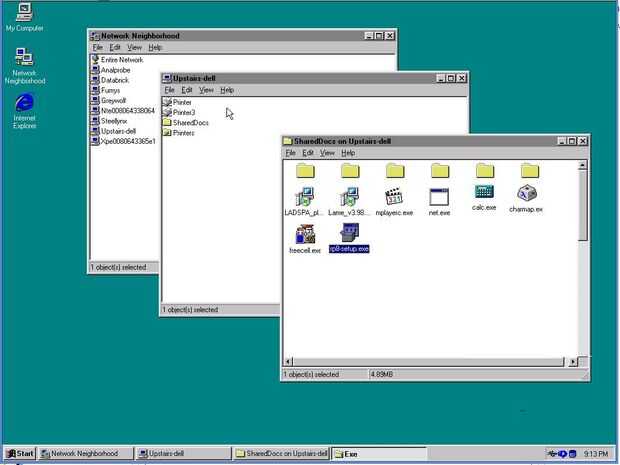The width and height of the screenshot is (620, 465).
Task: Select net.exe icon
Action: [x=439, y=202]
